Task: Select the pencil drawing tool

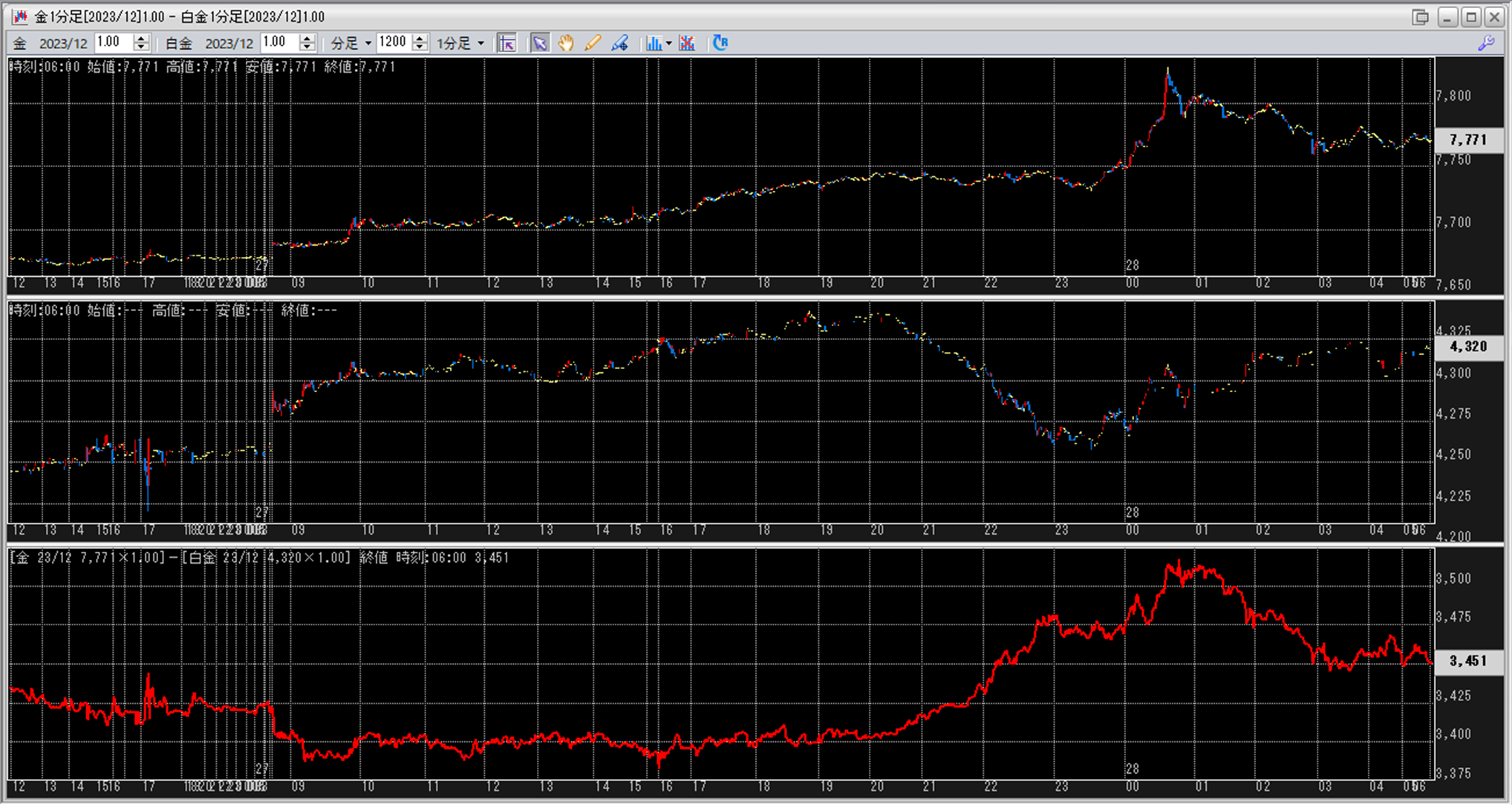Action: (592, 43)
